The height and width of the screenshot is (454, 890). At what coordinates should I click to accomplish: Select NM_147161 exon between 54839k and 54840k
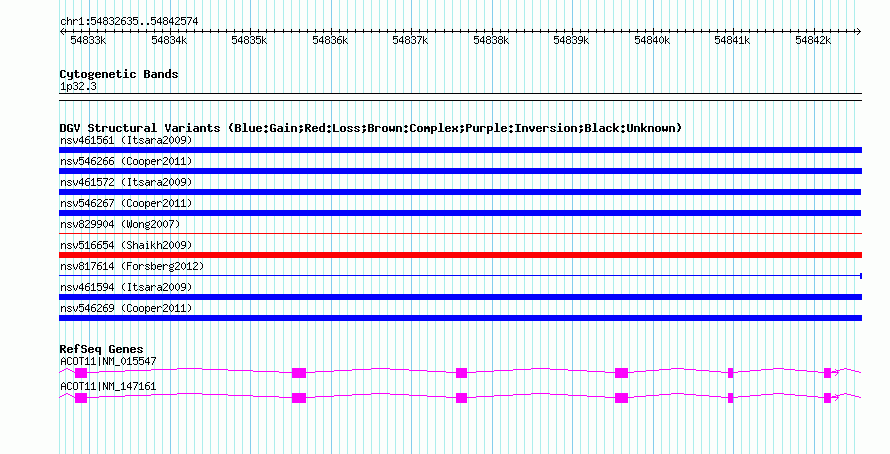coord(622,398)
